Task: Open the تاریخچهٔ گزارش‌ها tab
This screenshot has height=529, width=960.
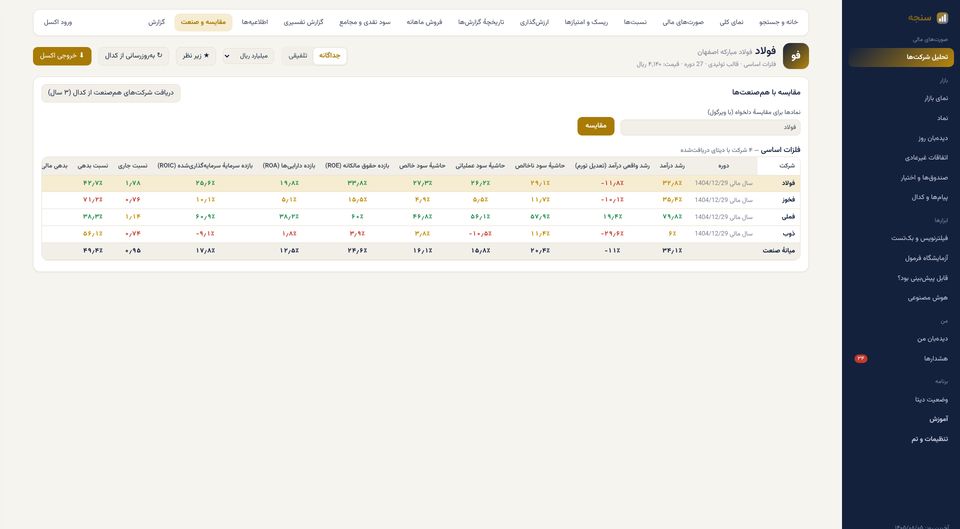Action: point(481,22)
